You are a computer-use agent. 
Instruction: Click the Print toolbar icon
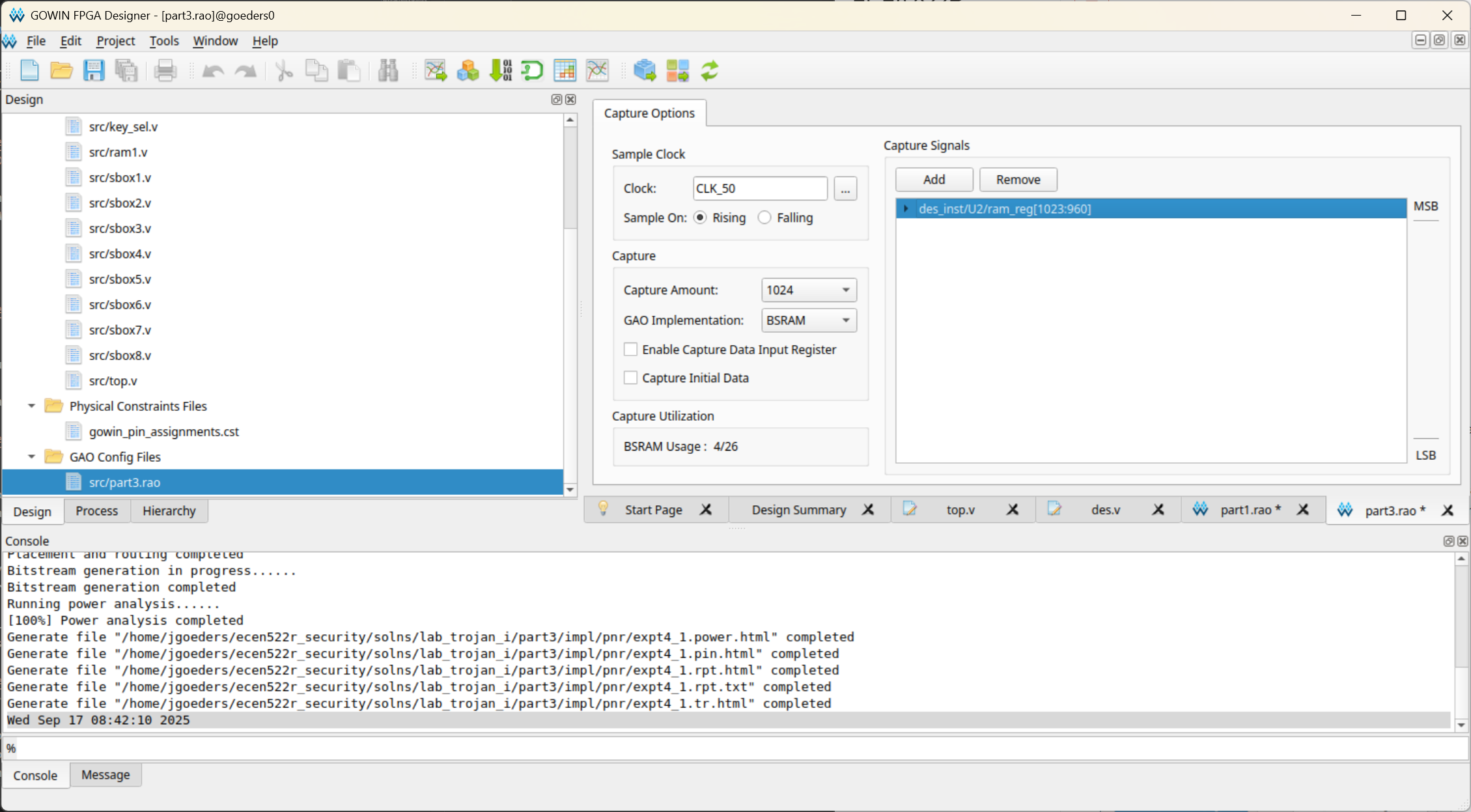tap(165, 70)
